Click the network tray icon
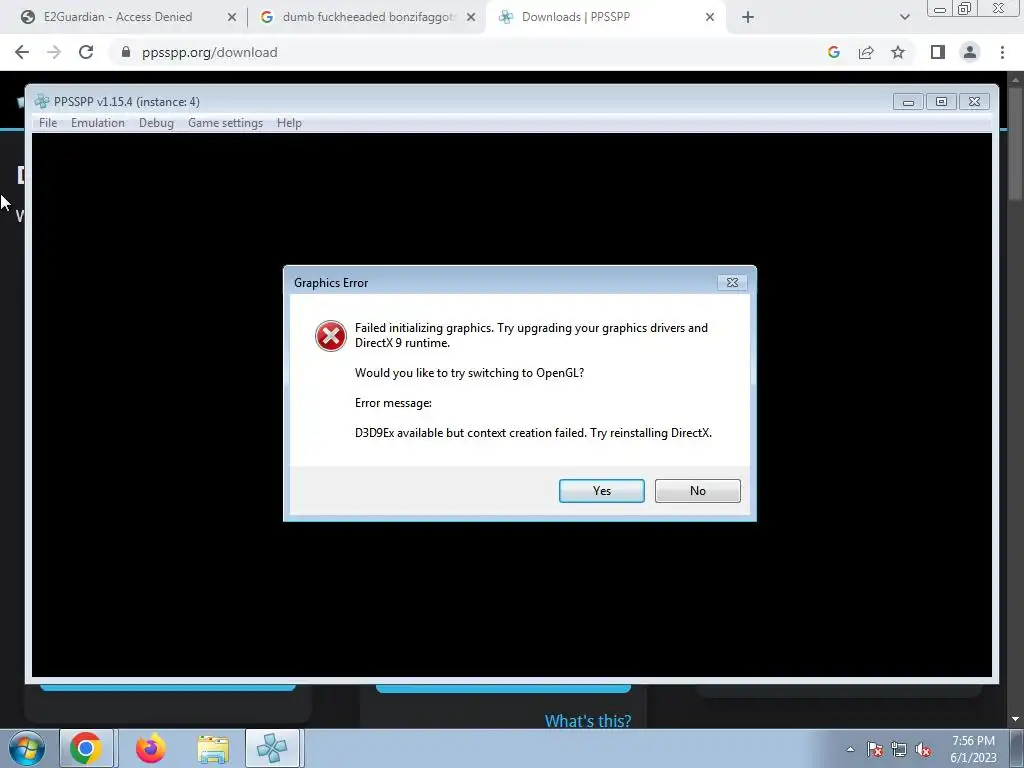 pyautogui.click(x=899, y=750)
